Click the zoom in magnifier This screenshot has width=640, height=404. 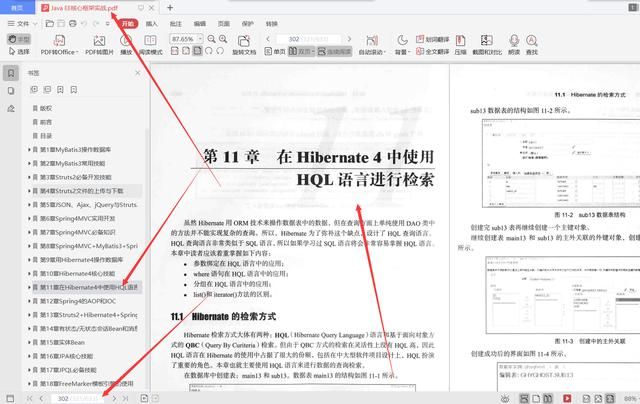click(223, 39)
